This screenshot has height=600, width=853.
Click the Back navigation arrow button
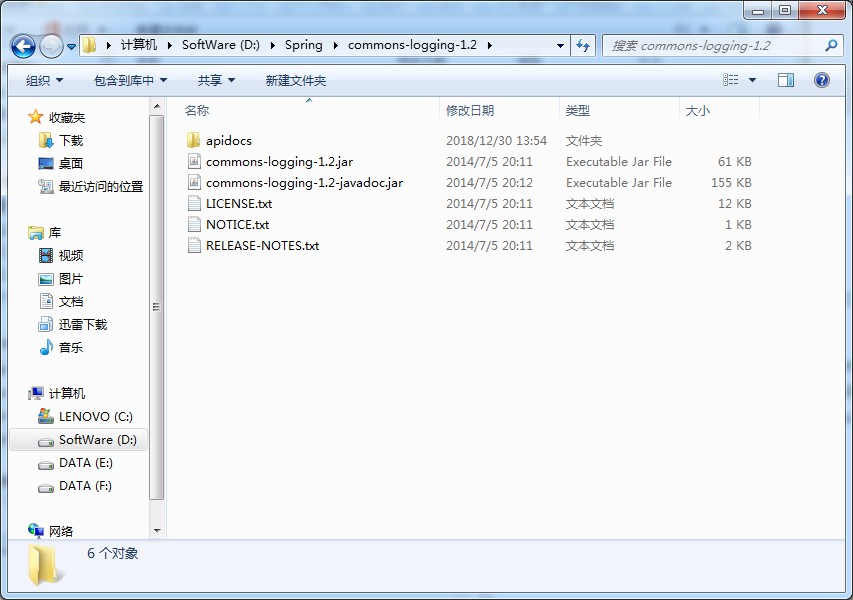coord(23,46)
